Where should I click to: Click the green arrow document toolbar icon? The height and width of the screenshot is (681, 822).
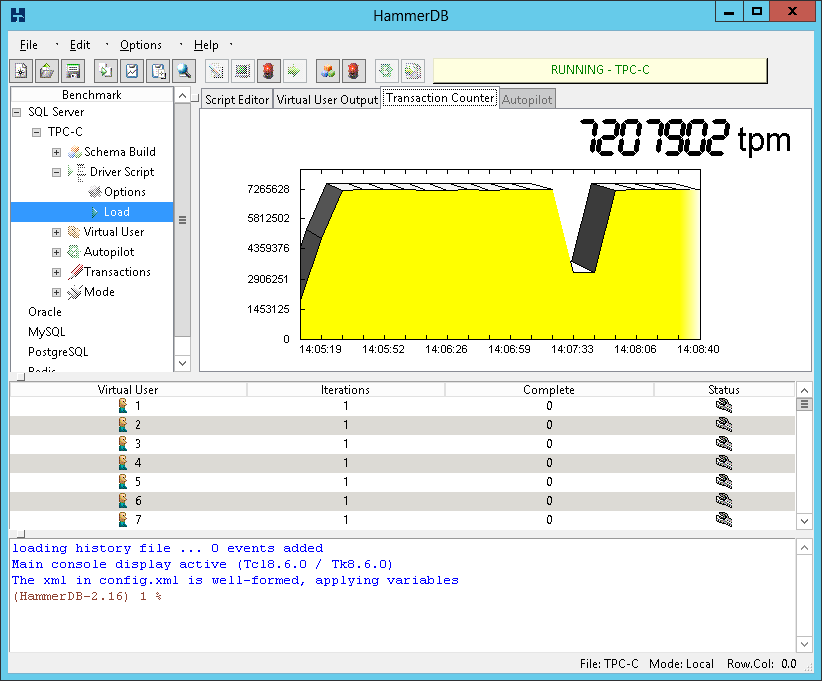(106, 71)
